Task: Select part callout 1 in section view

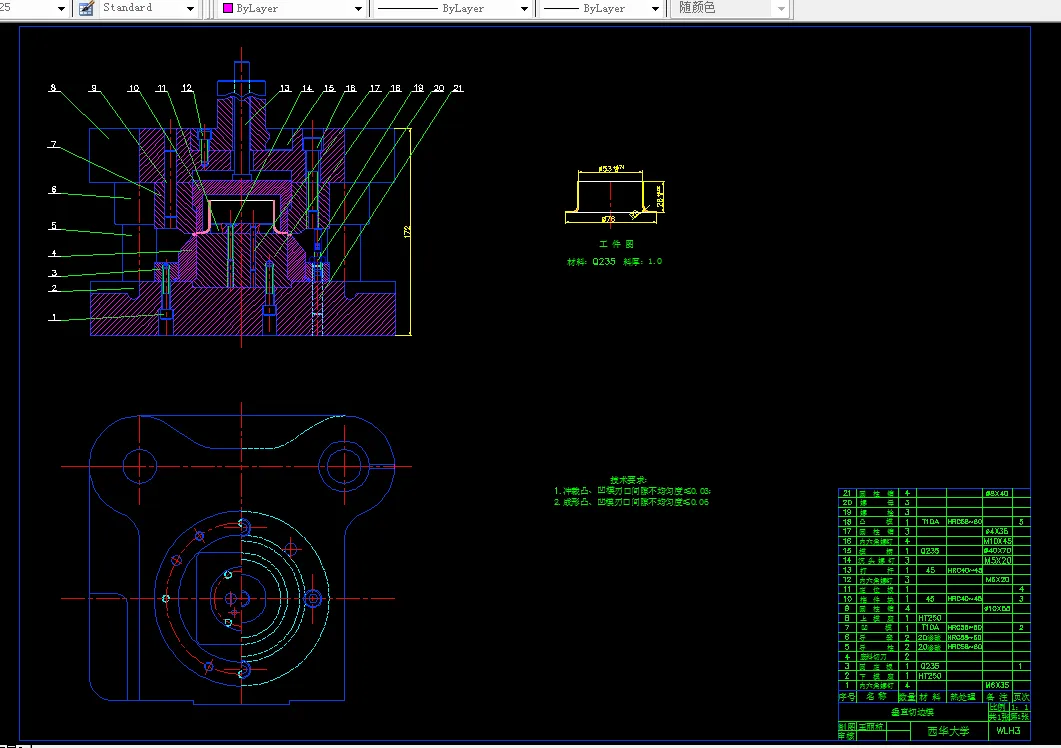Action: click(x=53, y=317)
